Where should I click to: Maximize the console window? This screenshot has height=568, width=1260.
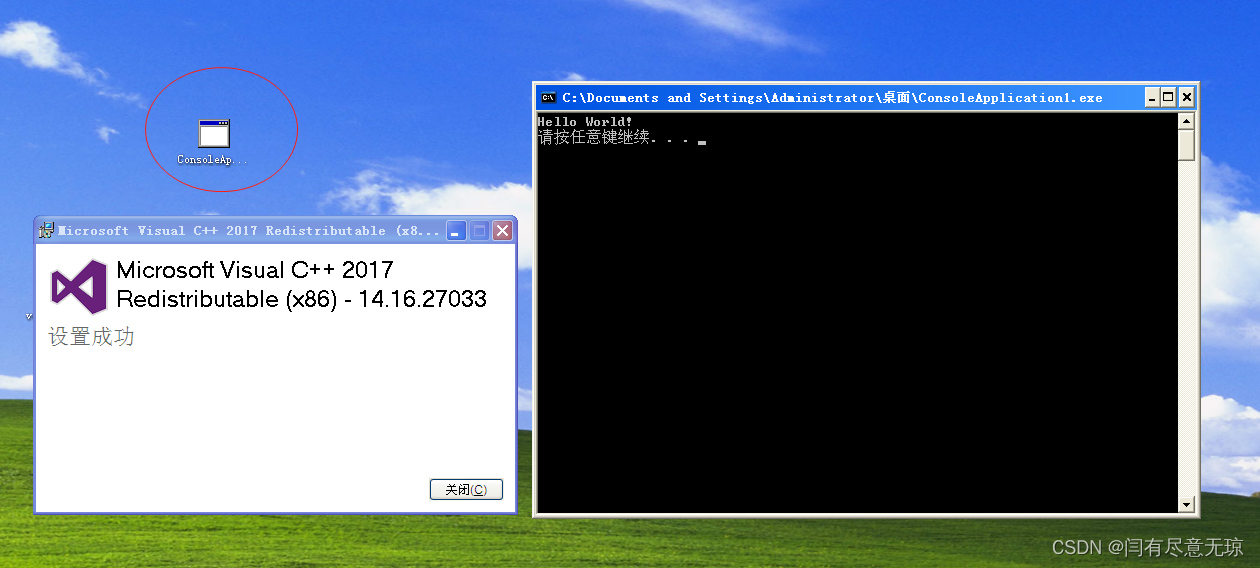[1168, 97]
